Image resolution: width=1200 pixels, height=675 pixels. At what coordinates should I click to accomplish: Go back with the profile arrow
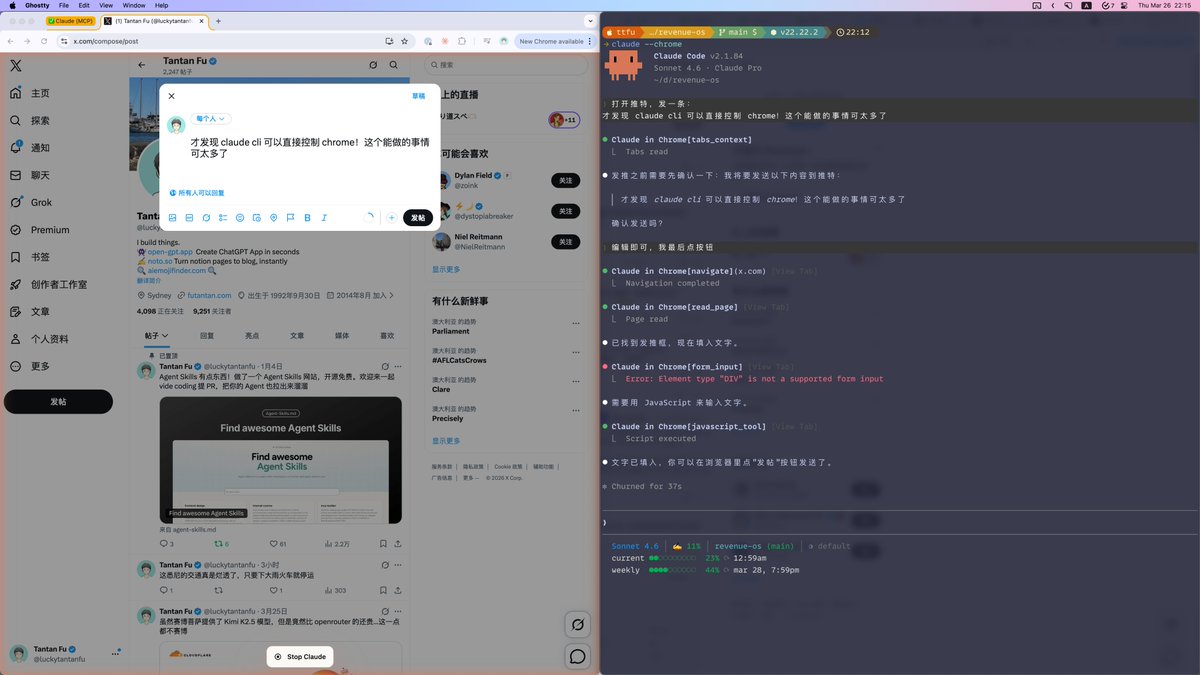(x=142, y=65)
